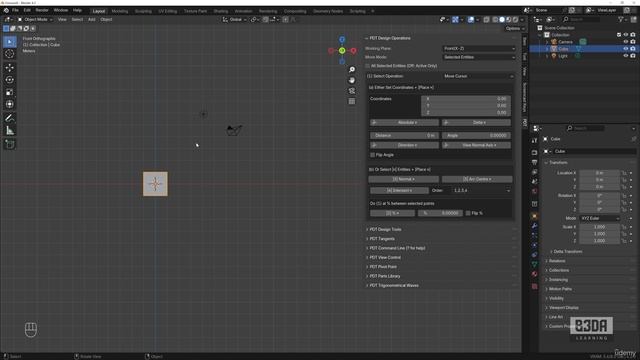Click the Blender logo menu icon
Image resolution: width=640 pixels, height=360 pixels.
6,10
